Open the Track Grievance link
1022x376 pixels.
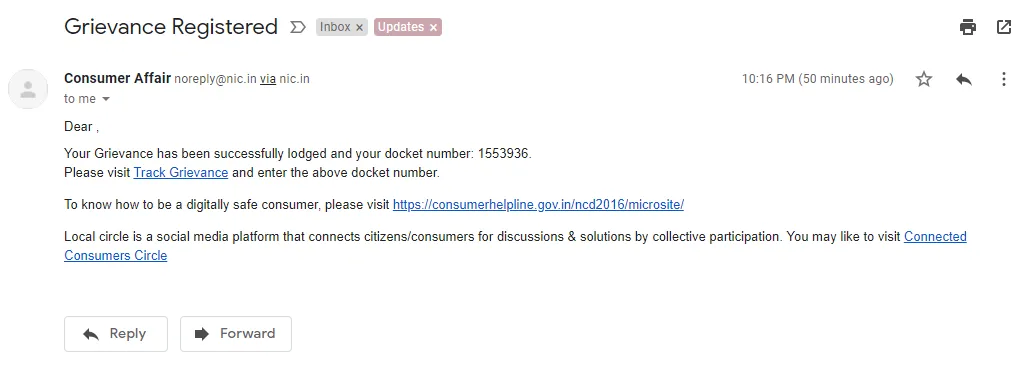(181, 173)
